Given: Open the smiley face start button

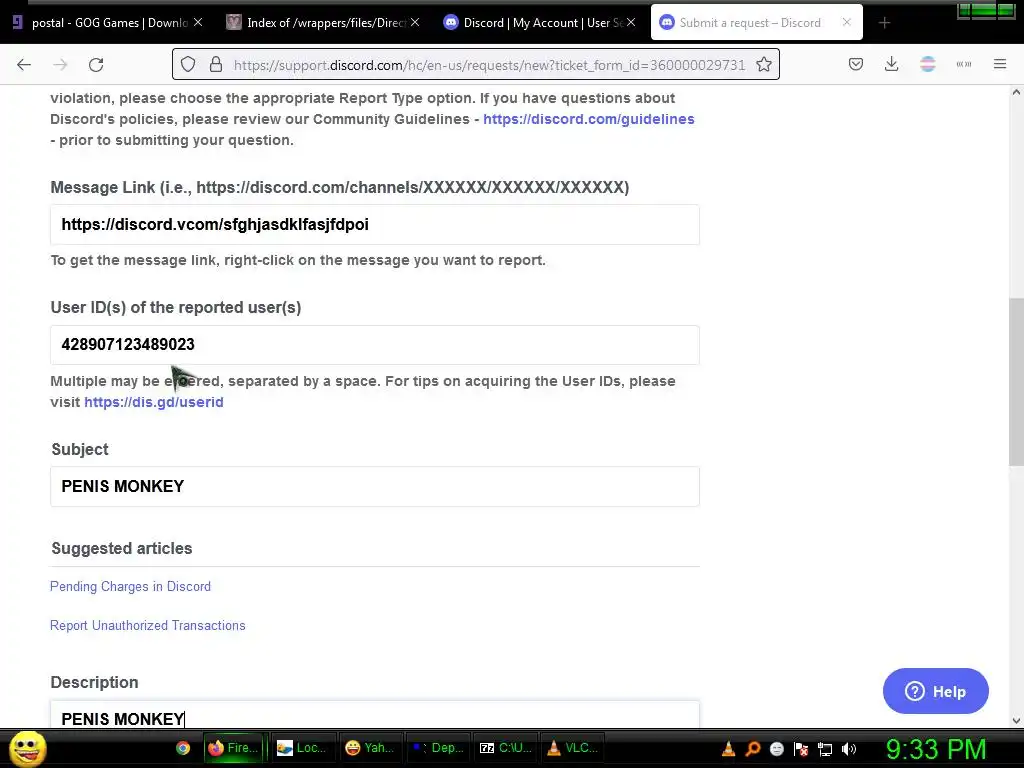Looking at the screenshot, I should click(x=27, y=748).
